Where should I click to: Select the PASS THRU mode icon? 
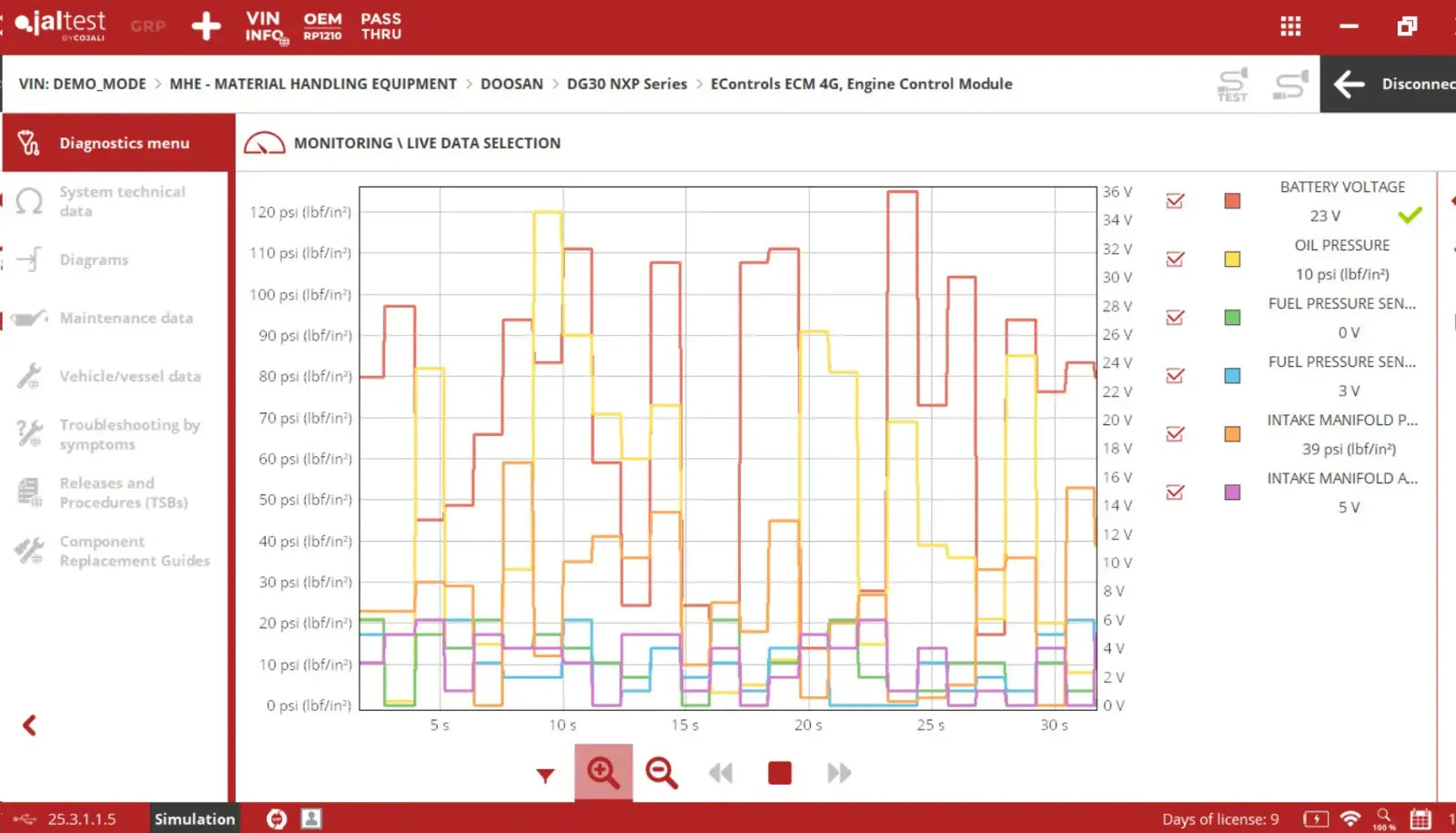[x=380, y=26]
